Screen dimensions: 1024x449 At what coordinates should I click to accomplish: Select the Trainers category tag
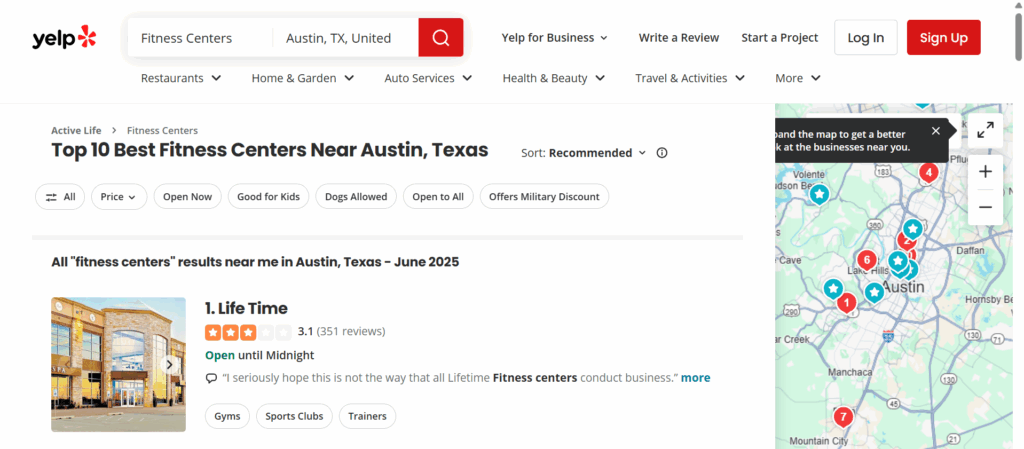click(x=367, y=416)
